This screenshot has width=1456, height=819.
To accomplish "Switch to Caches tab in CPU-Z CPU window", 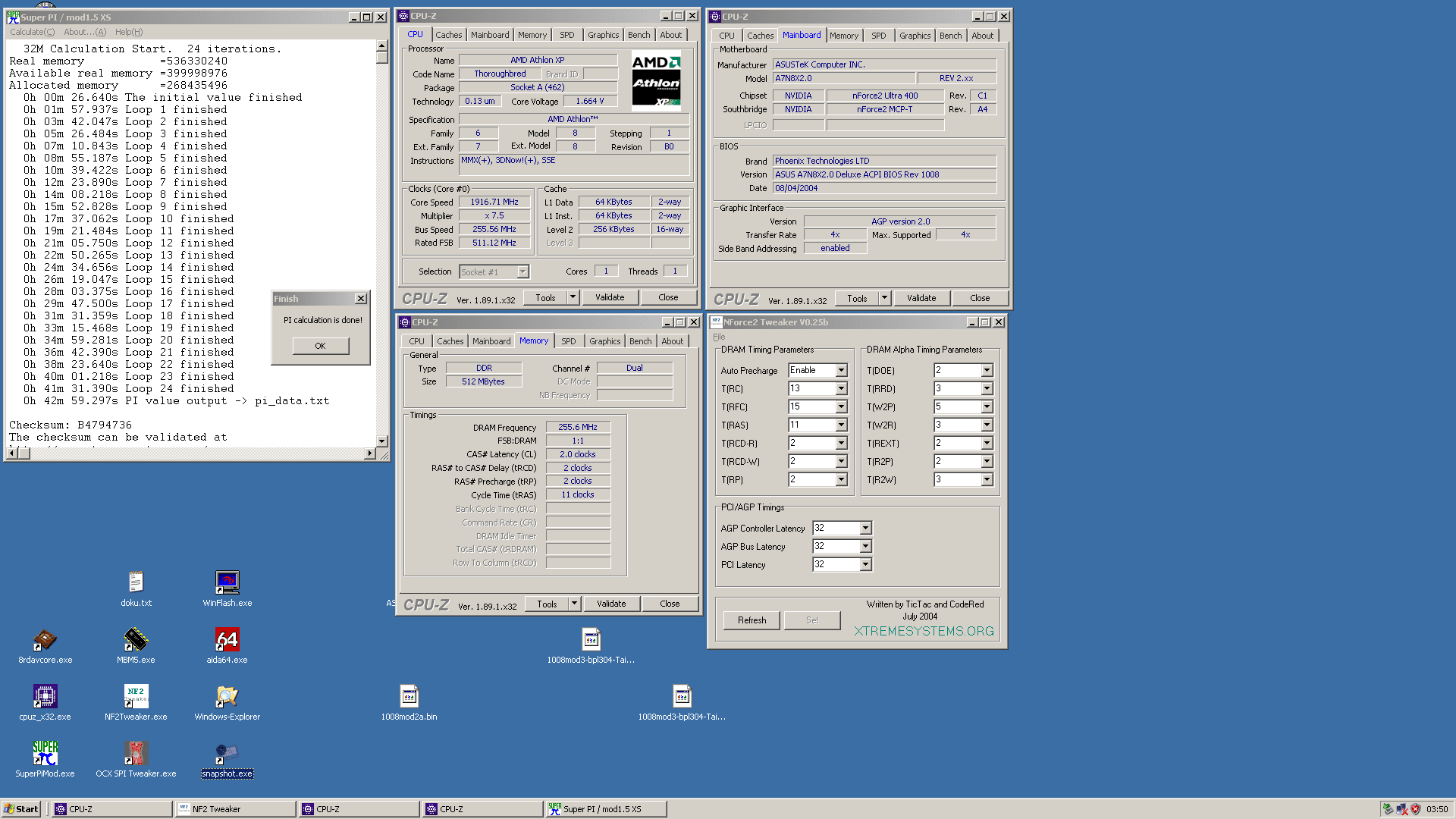I will pyautogui.click(x=448, y=35).
